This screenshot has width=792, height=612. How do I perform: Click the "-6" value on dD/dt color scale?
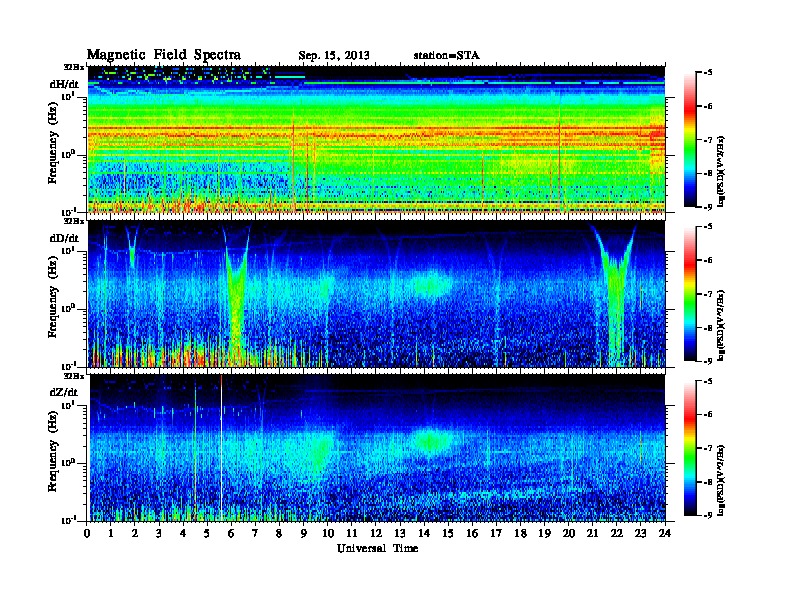pyautogui.click(x=708, y=260)
